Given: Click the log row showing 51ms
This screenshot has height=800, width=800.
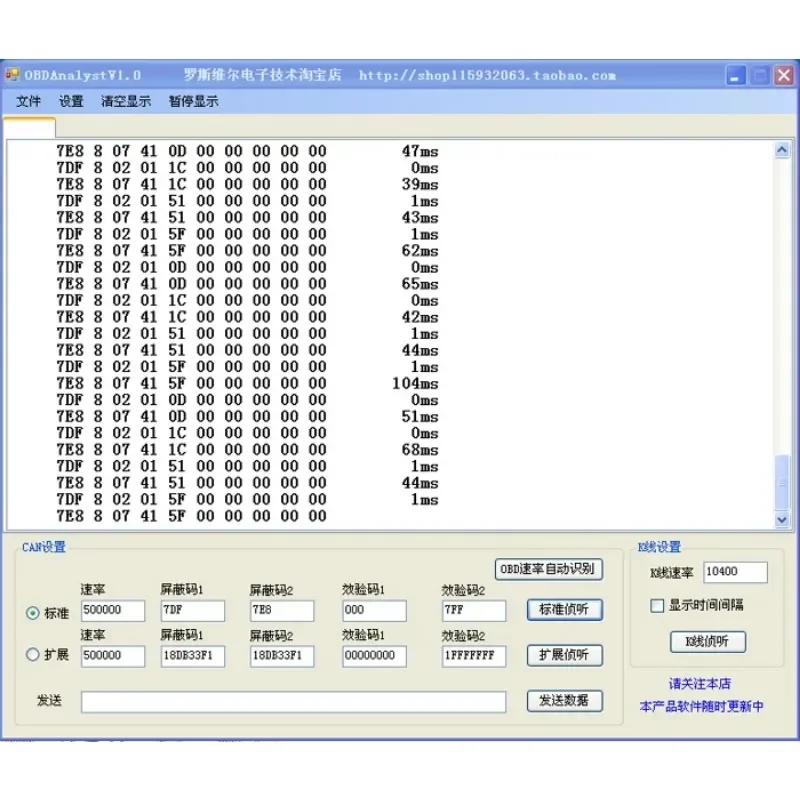Looking at the screenshot, I should 247,416.
